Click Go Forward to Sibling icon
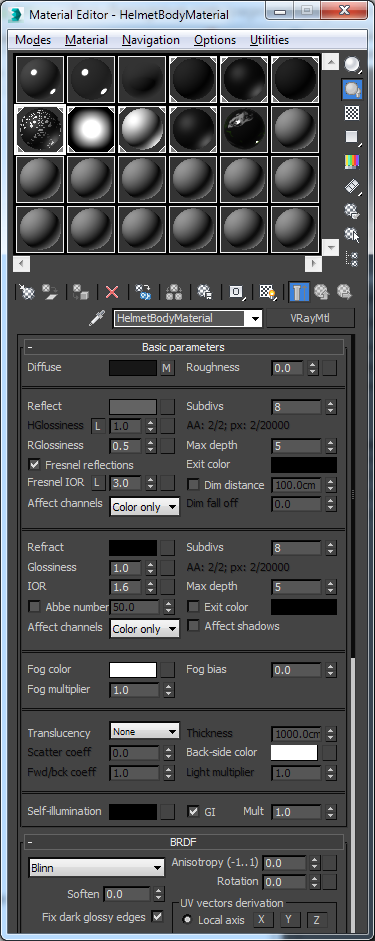 pyautogui.click(x=344, y=292)
